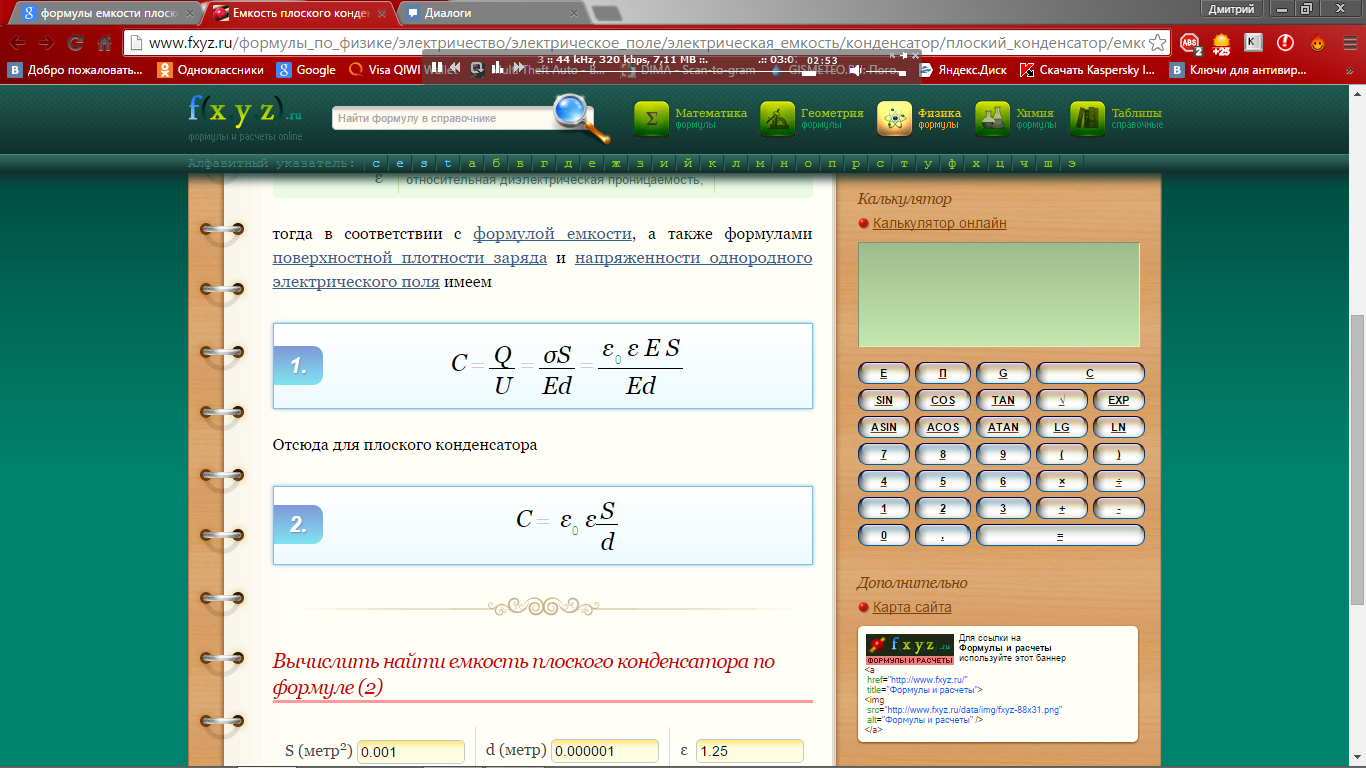This screenshot has width=1366, height=768.
Task: Select the Емкость плоского конденсатора tab
Action: [x=298, y=14]
